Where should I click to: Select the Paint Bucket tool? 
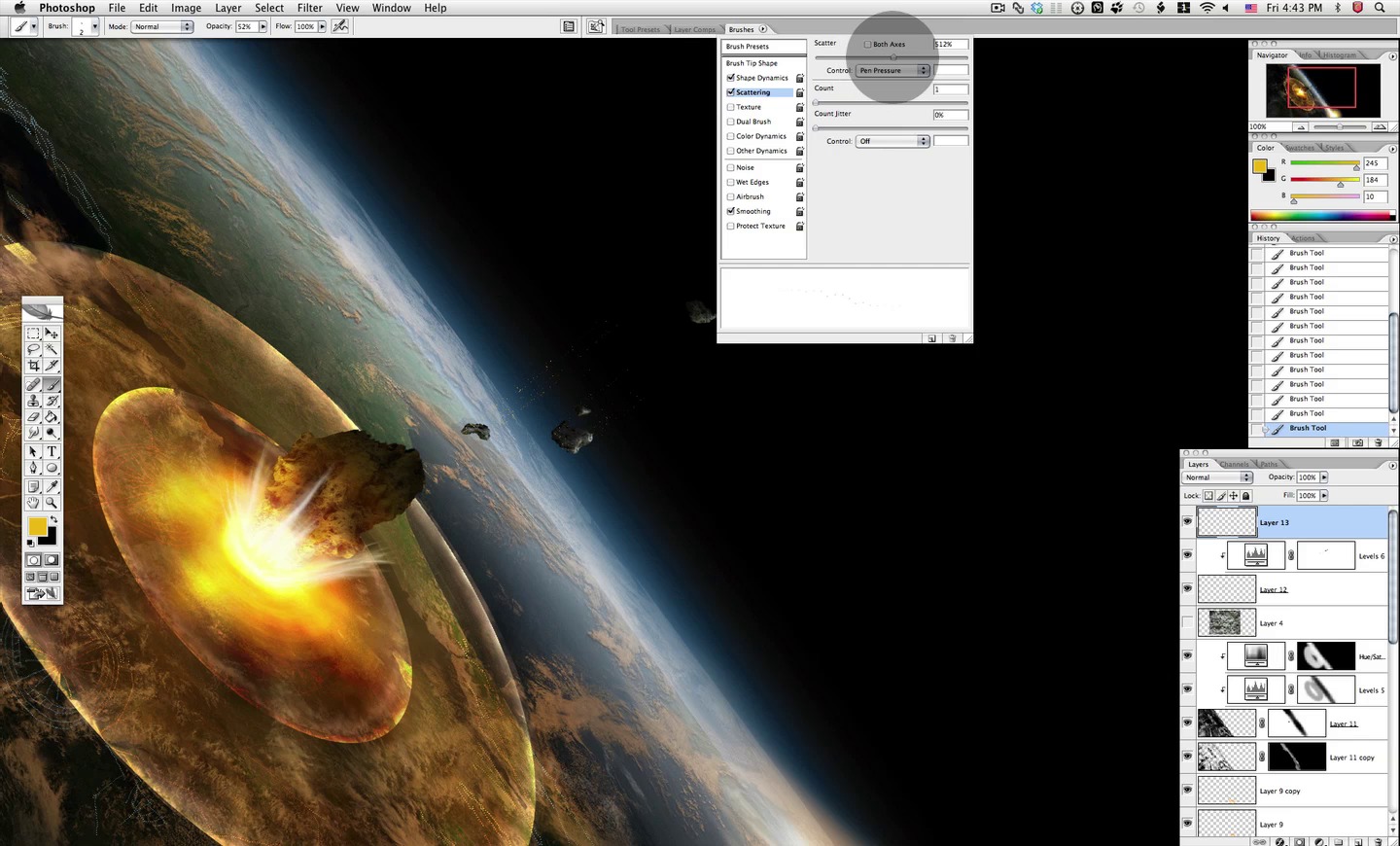52,417
